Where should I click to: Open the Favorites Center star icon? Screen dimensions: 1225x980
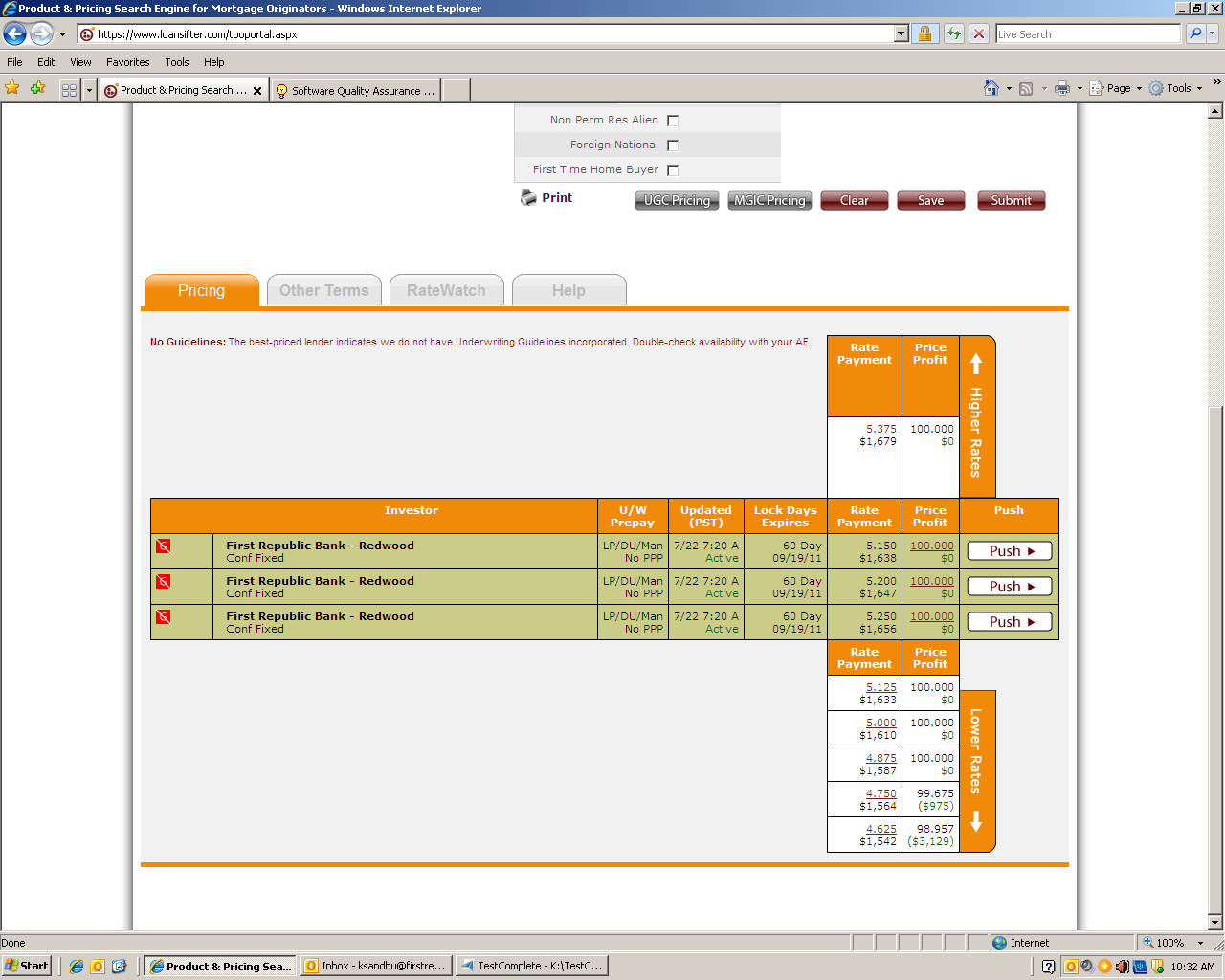coord(12,89)
